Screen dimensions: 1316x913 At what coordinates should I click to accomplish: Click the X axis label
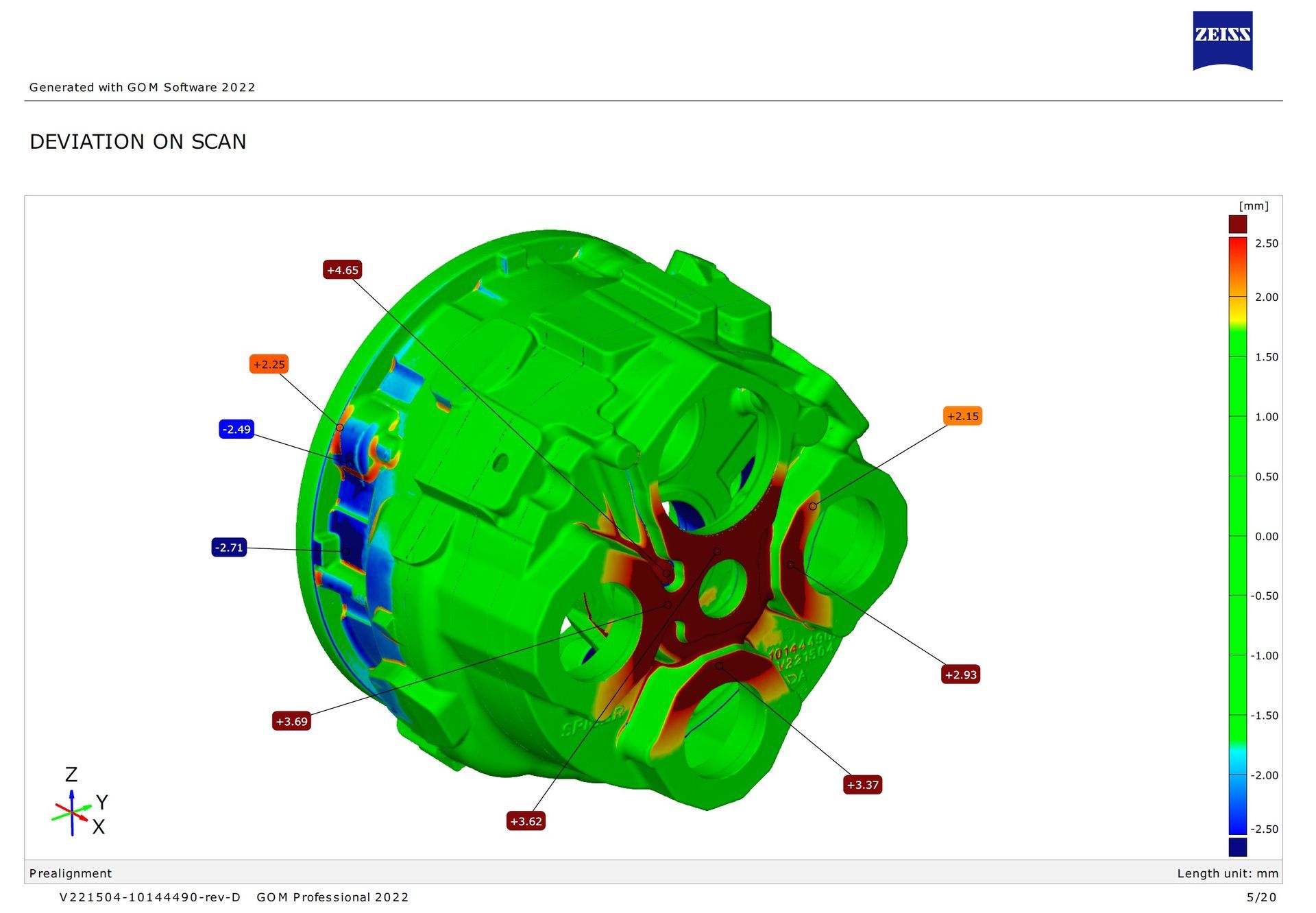point(99,827)
